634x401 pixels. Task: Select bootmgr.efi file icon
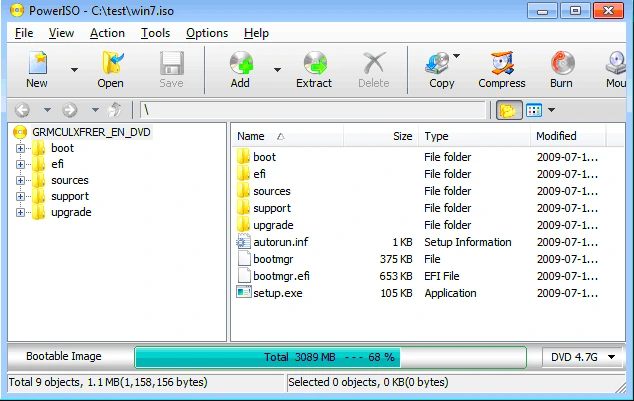click(244, 276)
